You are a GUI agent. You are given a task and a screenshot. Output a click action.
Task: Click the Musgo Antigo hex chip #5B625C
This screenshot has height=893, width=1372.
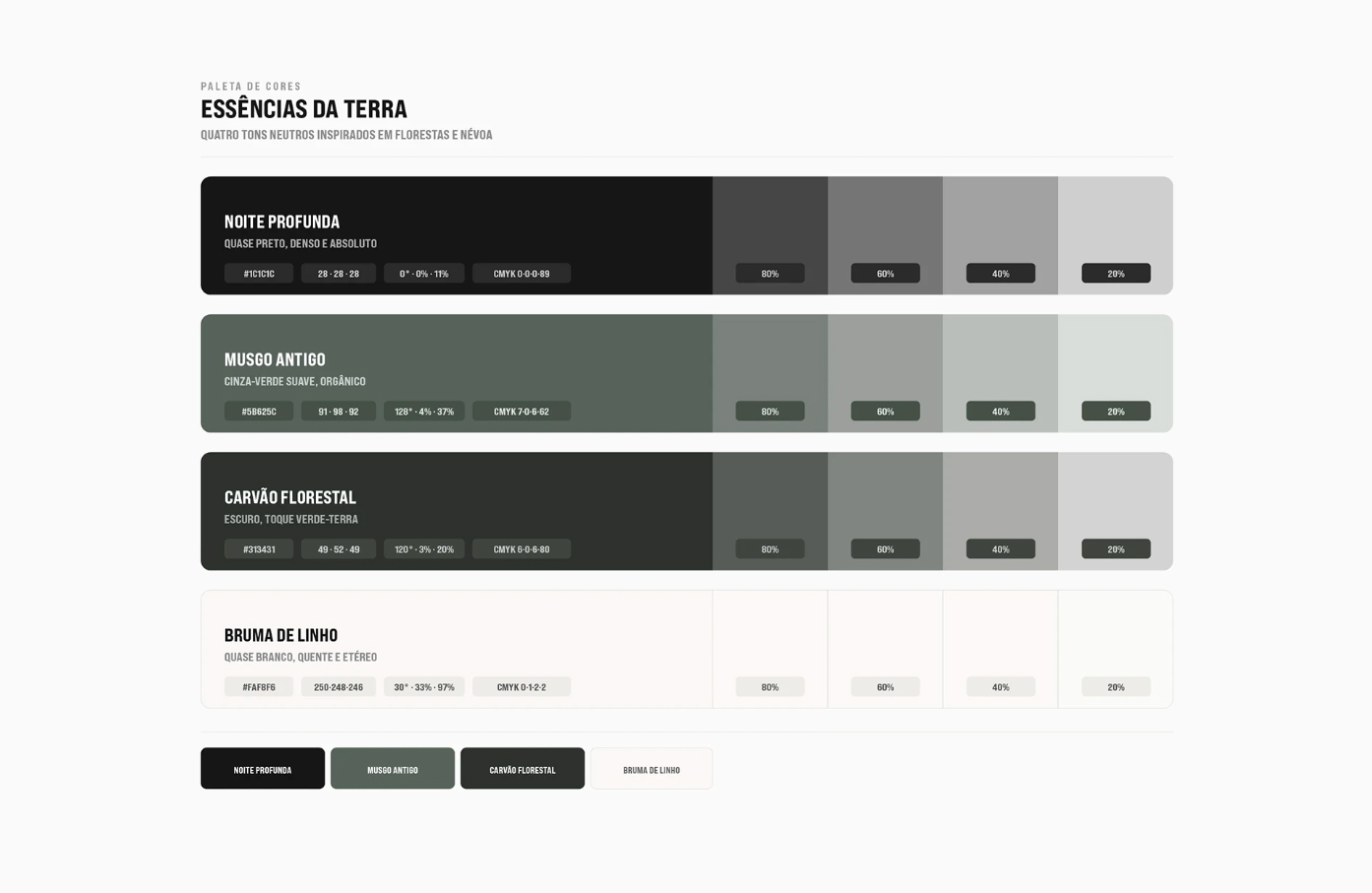[x=259, y=412]
